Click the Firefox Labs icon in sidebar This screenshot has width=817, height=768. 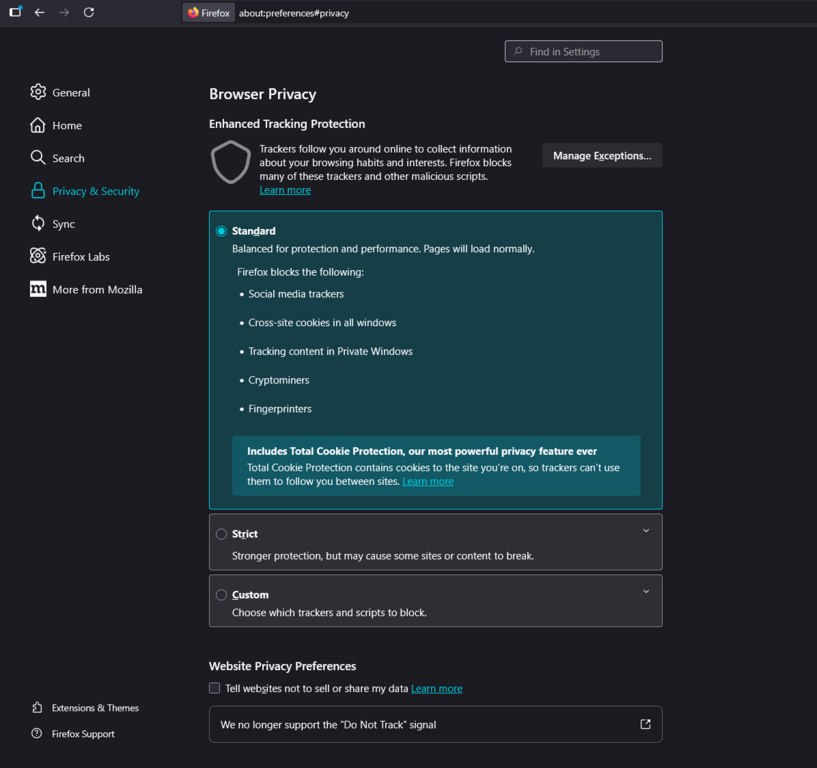point(38,256)
